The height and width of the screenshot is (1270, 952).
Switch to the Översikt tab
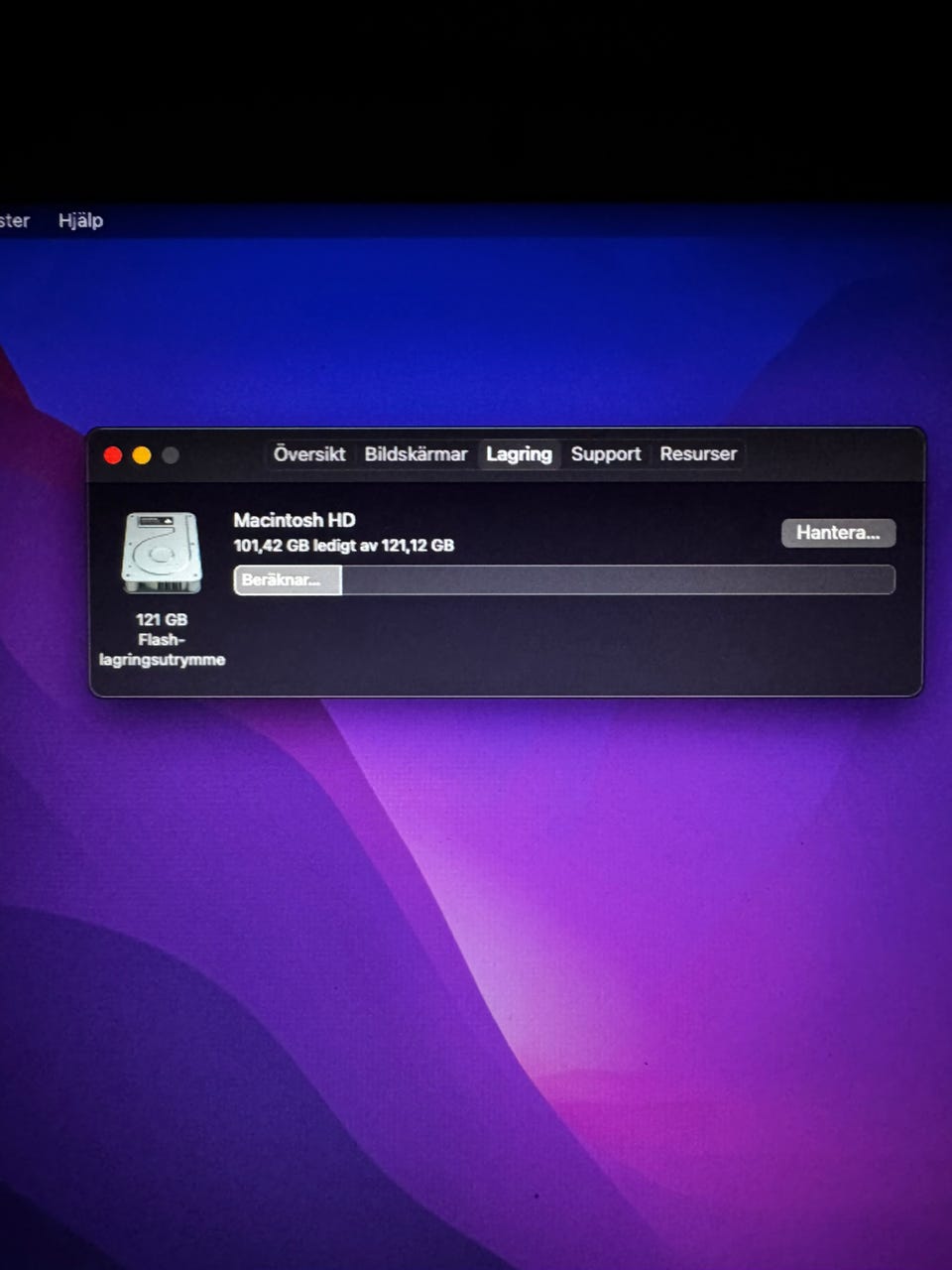click(309, 454)
